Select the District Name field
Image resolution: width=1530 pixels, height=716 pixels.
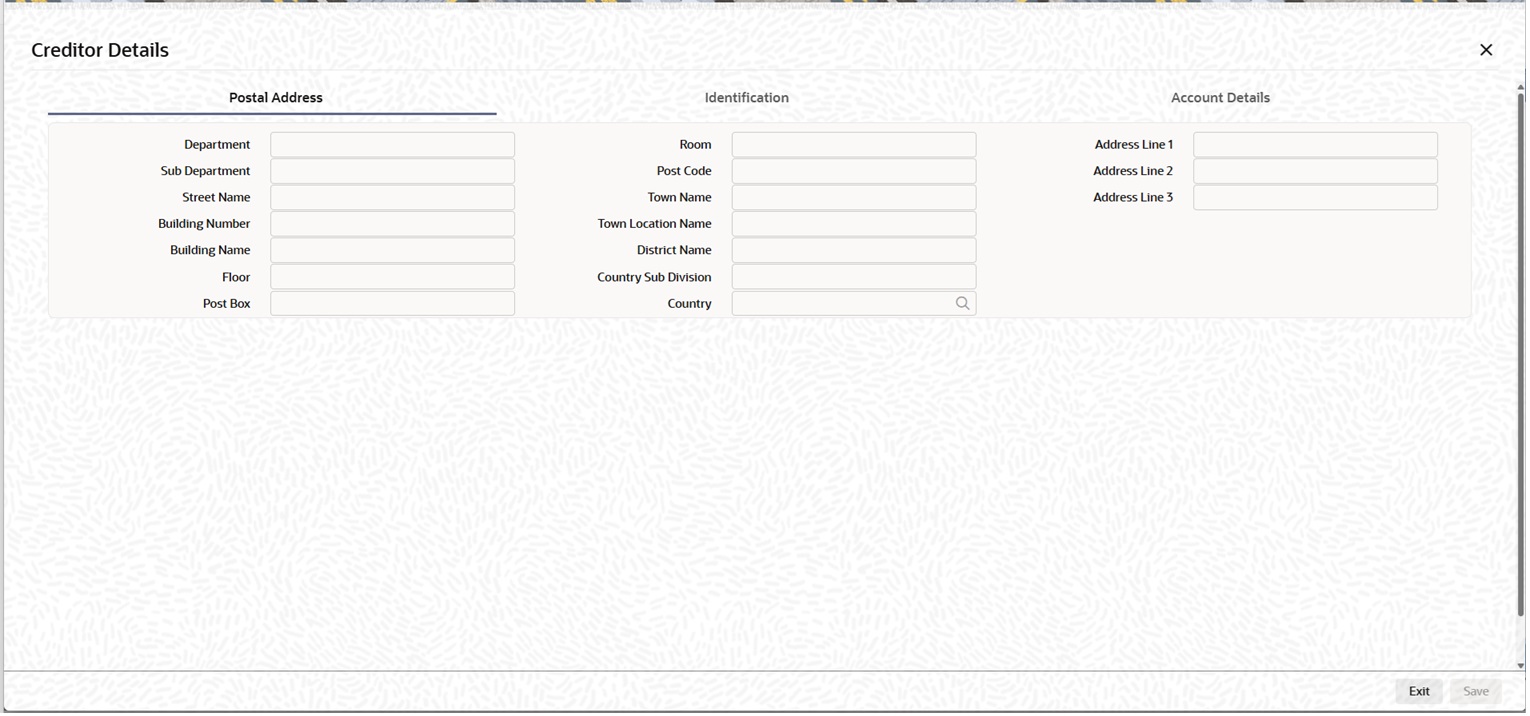[x=856, y=251]
